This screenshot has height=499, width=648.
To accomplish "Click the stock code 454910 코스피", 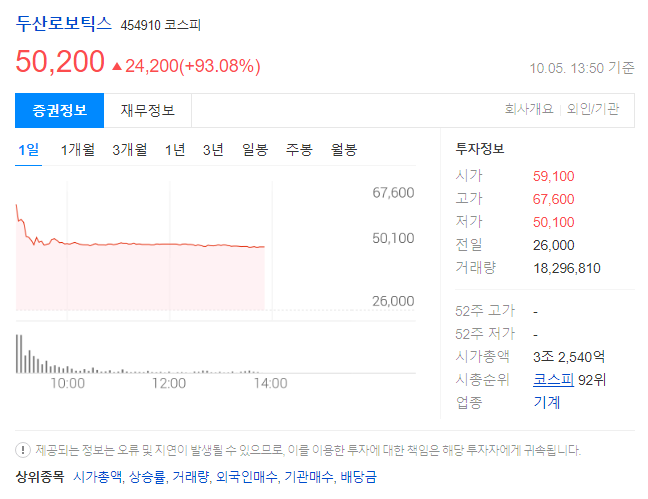I will (160, 25).
